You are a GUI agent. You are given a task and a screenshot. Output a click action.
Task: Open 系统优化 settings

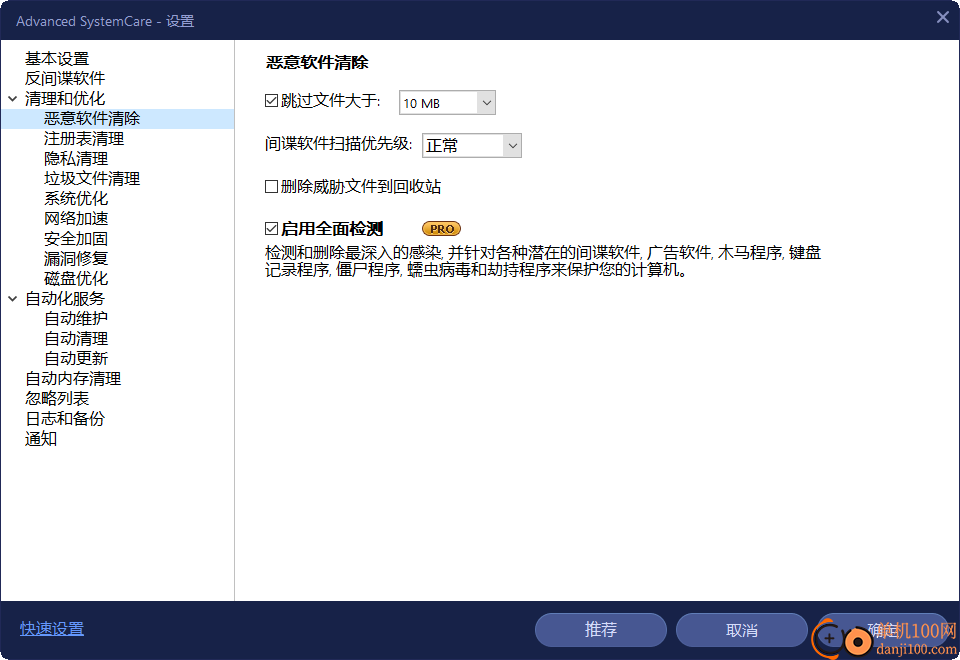(x=76, y=198)
